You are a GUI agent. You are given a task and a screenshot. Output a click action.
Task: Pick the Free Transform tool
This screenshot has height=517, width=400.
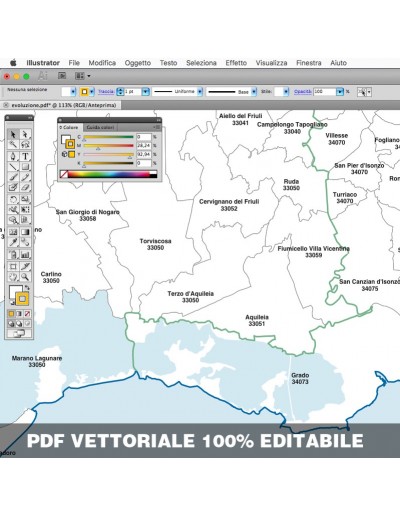pyautogui.click(x=25, y=209)
